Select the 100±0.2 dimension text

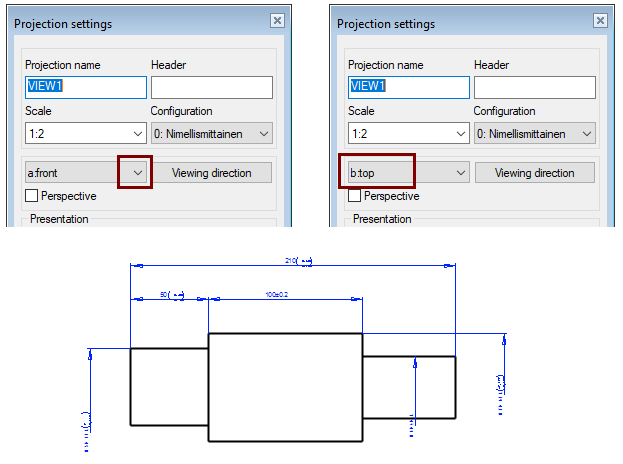pyautogui.click(x=277, y=295)
